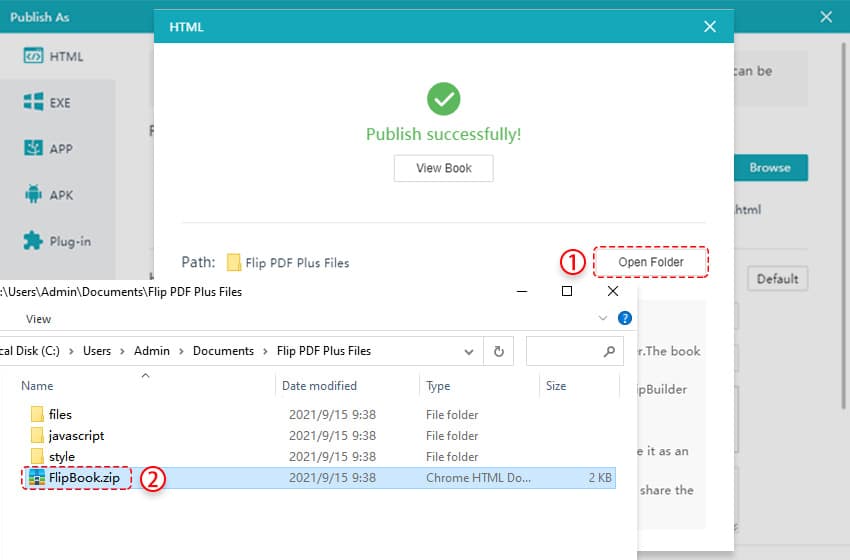Click the 2 KB size cell
Screen dimensions: 850x560
[600, 478]
